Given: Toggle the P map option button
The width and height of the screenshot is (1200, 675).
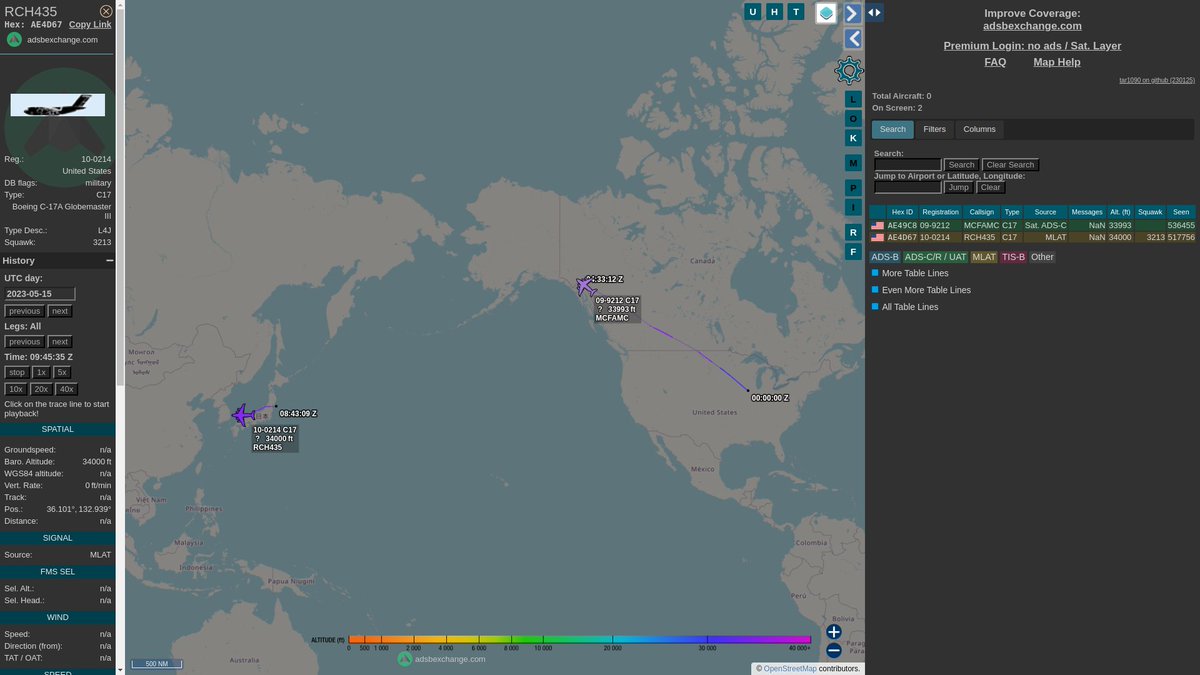Looking at the screenshot, I should (x=853, y=188).
